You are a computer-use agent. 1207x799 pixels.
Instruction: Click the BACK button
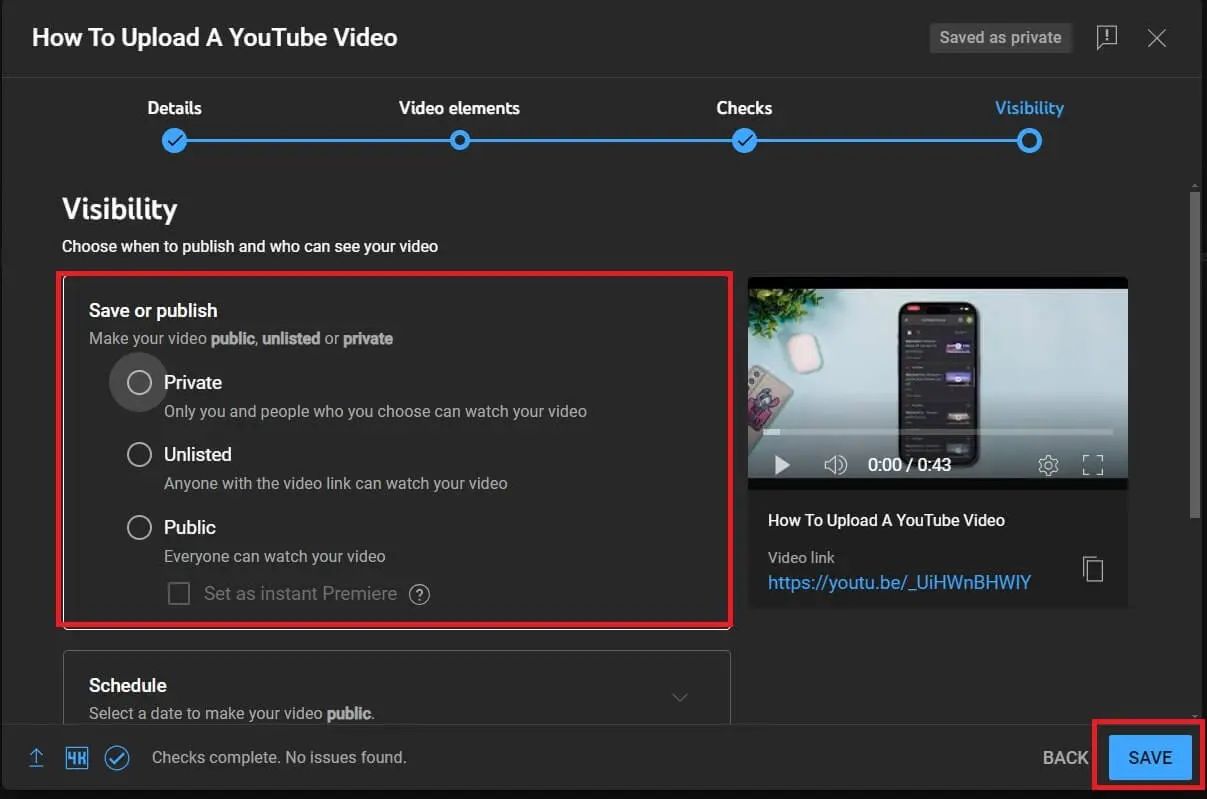[1065, 758]
